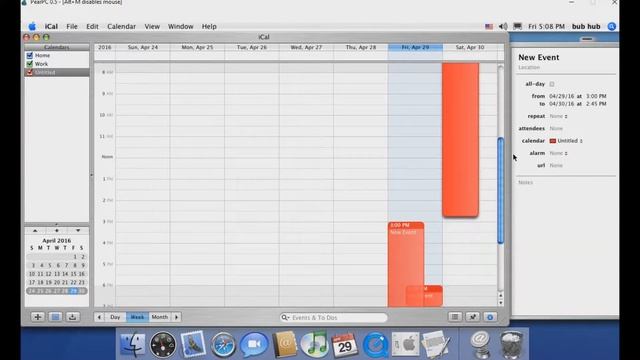The height and width of the screenshot is (360, 640).
Task: Open System Preferences in the Dock
Action: tap(405, 344)
